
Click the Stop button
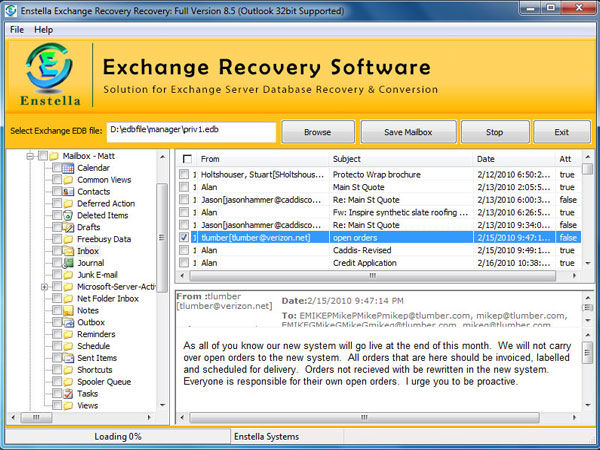coord(495,132)
